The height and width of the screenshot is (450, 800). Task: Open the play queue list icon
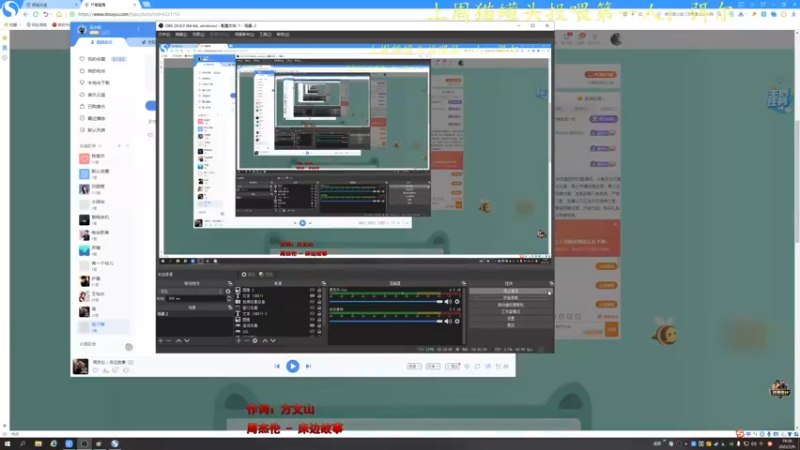(502, 366)
